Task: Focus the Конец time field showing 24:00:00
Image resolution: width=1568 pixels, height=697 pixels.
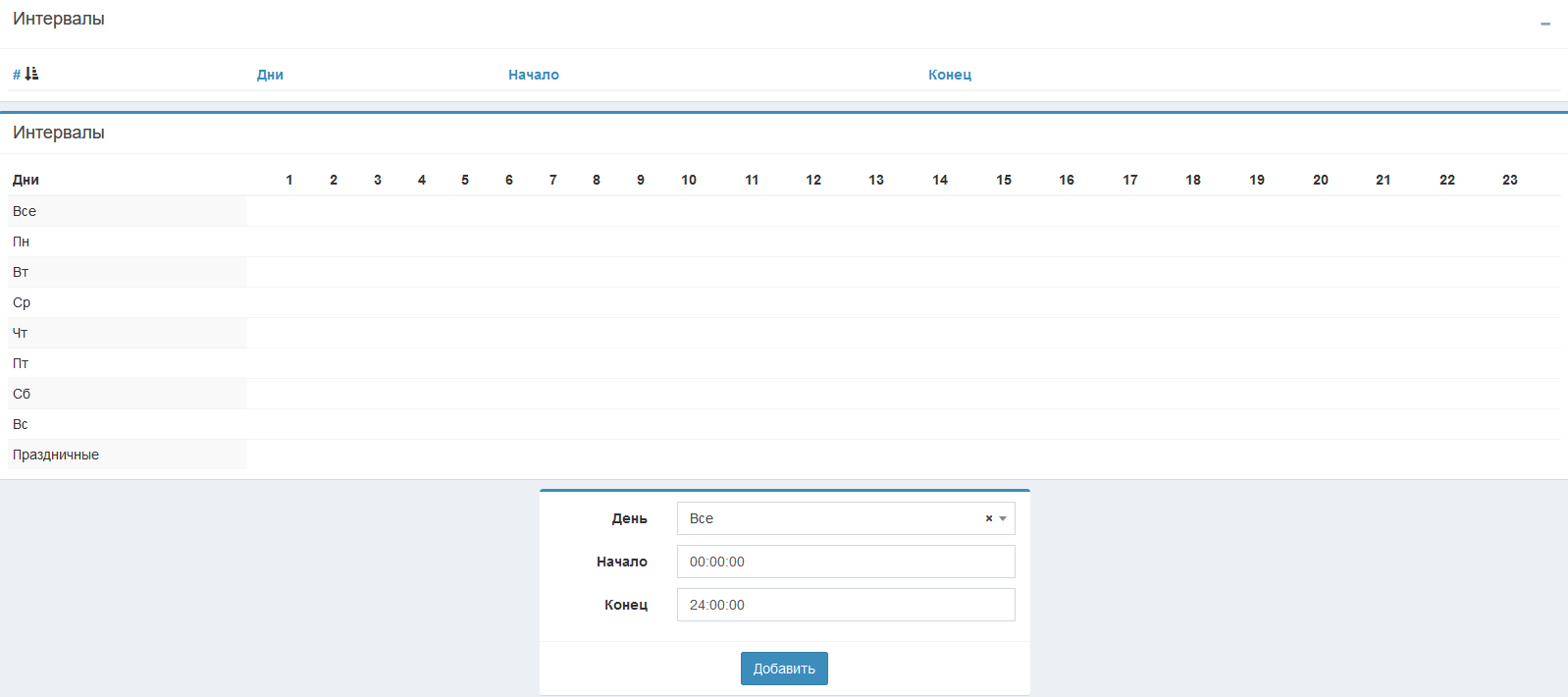Action: [x=845, y=605]
